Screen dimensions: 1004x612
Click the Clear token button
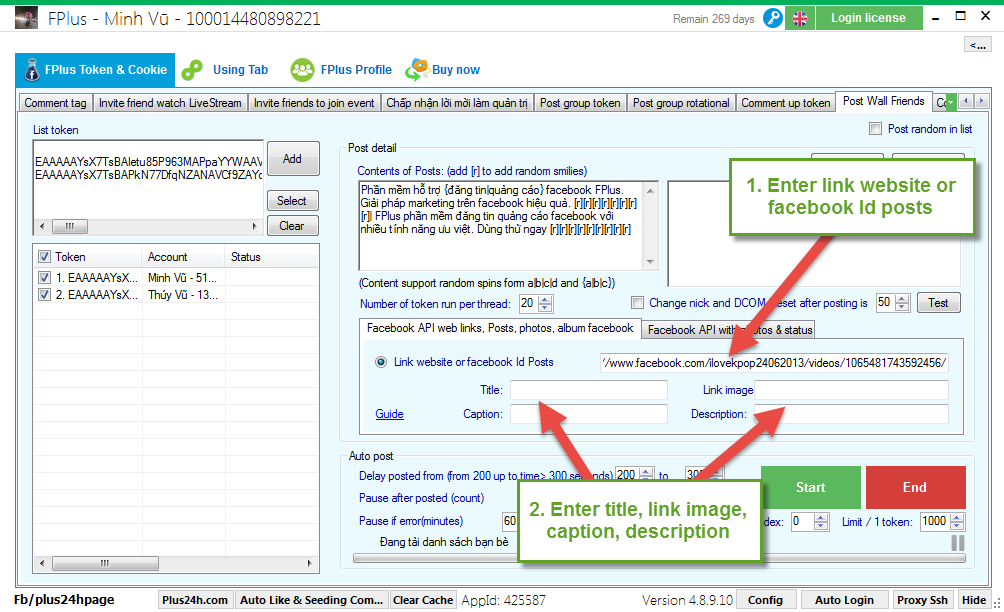(293, 226)
